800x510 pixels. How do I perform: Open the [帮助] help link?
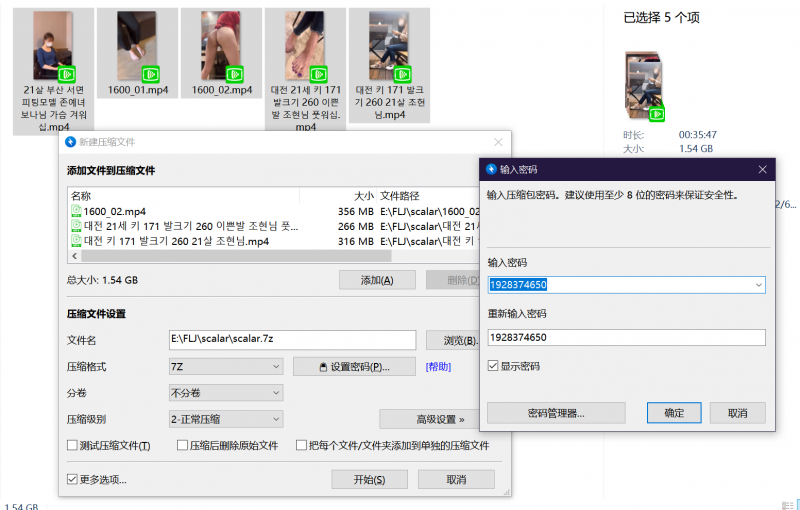tap(438, 367)
